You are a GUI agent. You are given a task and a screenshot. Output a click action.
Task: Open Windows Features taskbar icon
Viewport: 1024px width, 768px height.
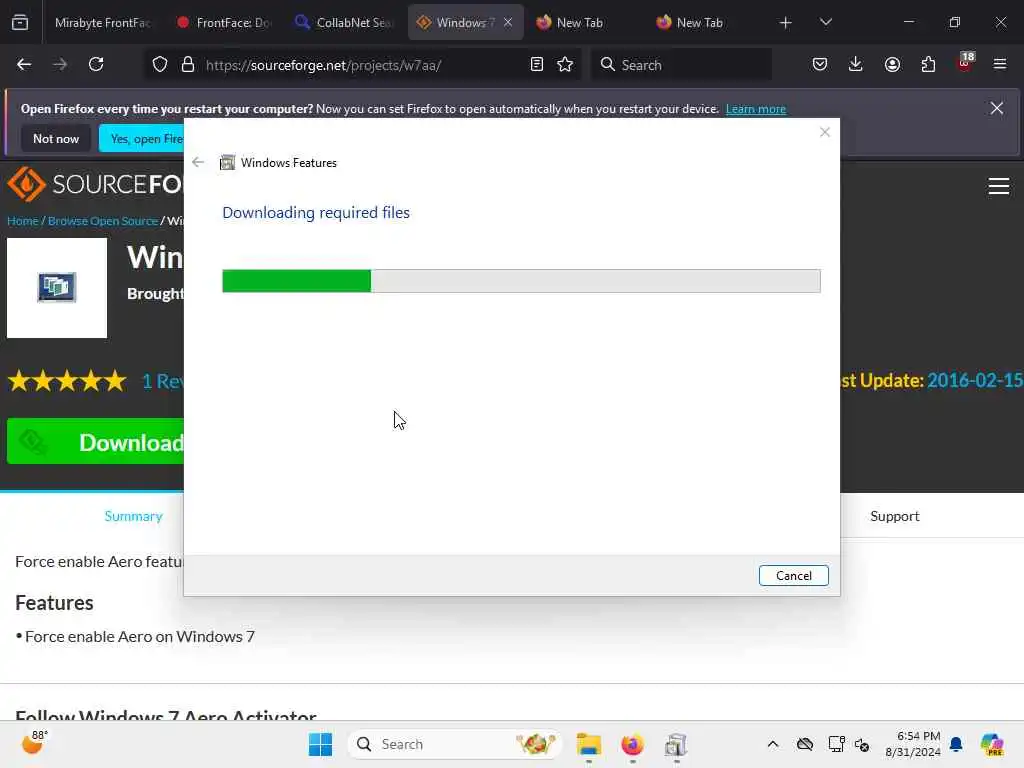[x=676, y=744]
